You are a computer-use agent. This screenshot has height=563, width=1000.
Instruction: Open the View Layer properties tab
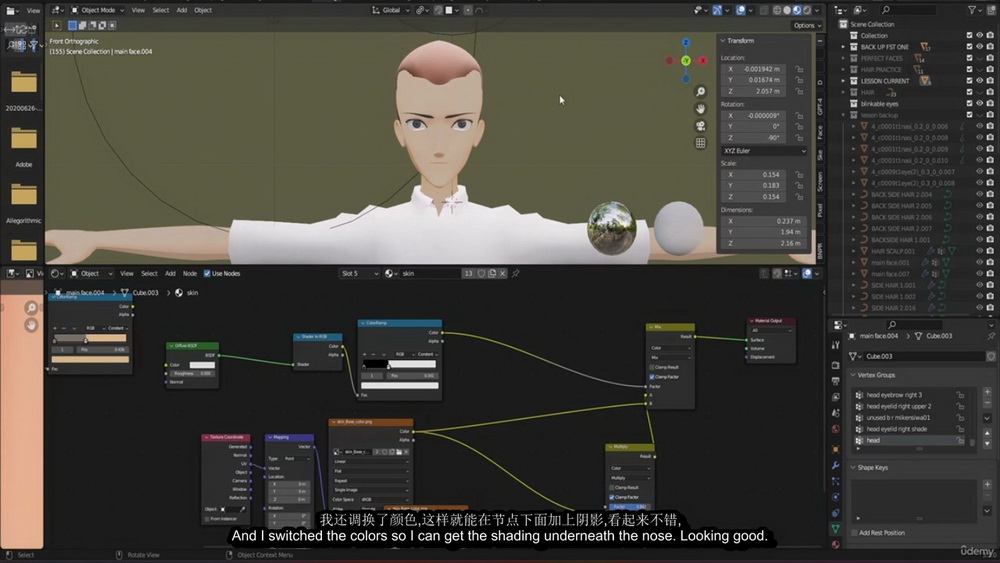coord(835,397)
